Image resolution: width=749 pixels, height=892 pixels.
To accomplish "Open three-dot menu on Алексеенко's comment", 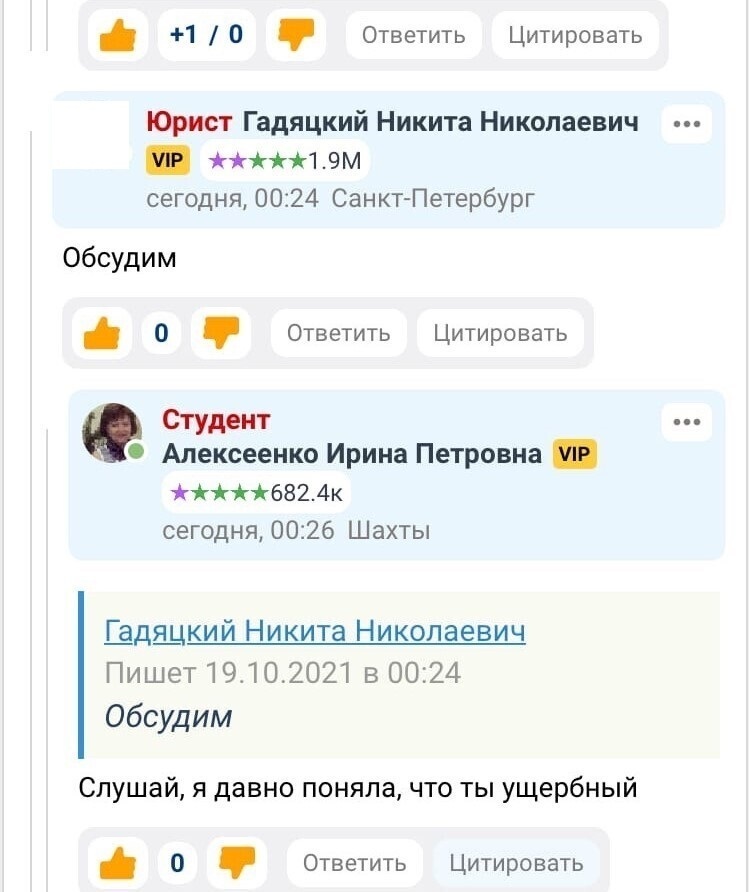I will coord(687,422).
